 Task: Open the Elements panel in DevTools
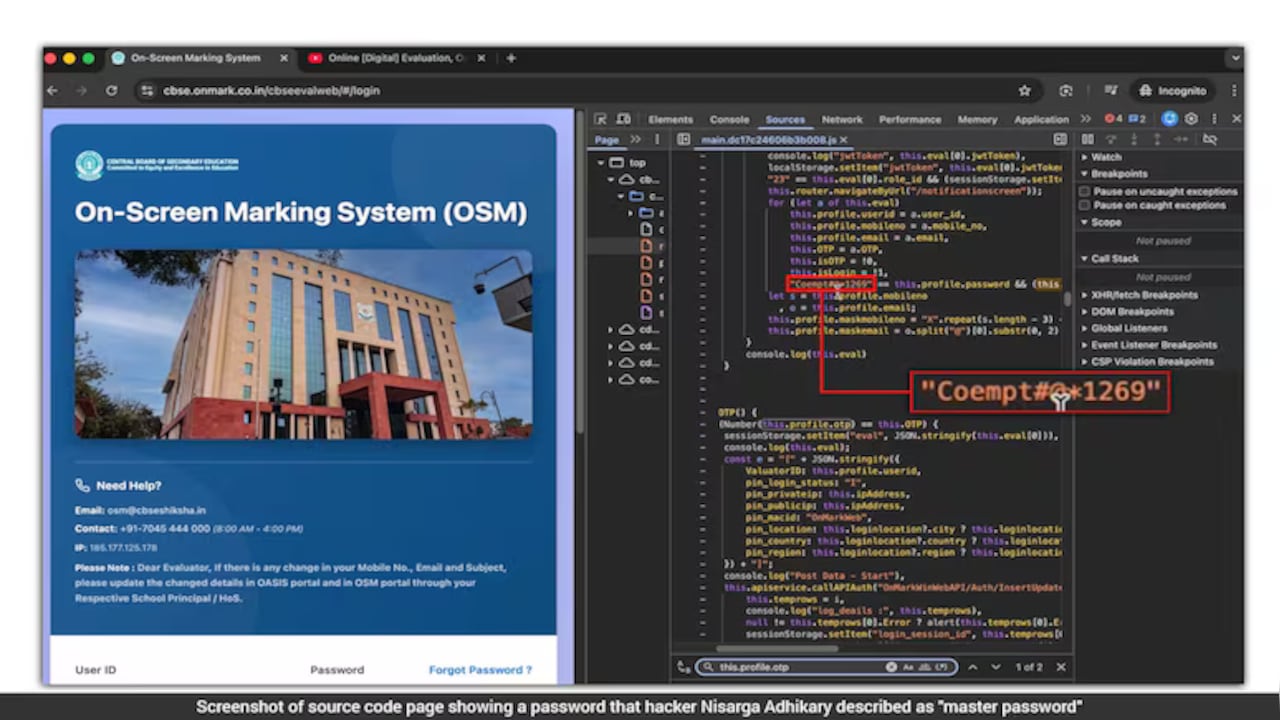670,120
